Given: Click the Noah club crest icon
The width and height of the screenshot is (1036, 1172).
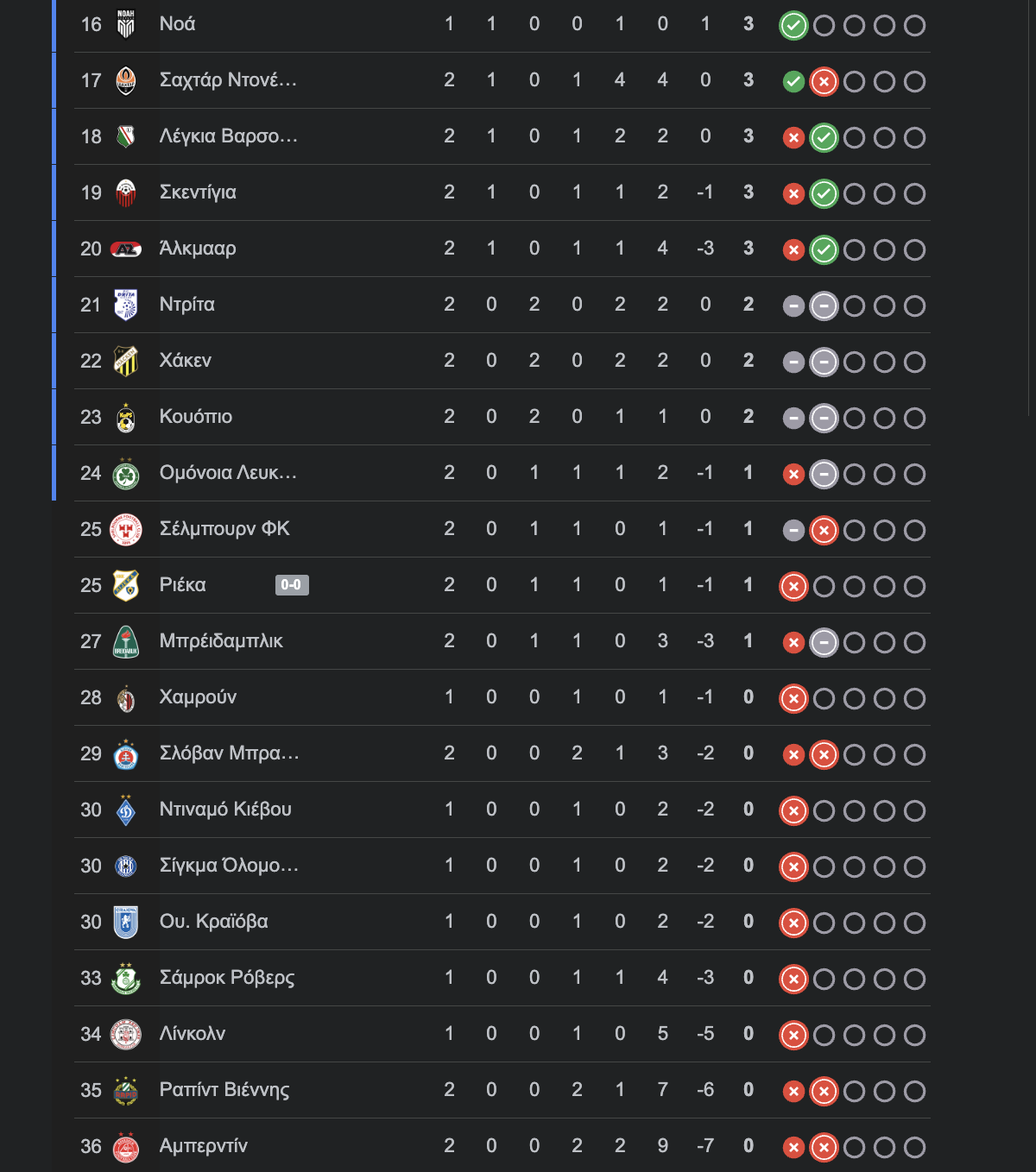Looking at the screenshot, I should pos(126,24).
